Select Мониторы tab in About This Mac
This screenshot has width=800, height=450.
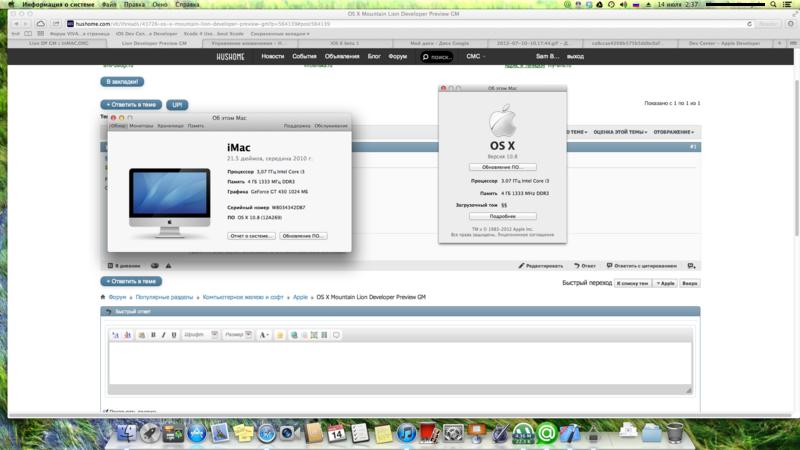pos(141,126)
